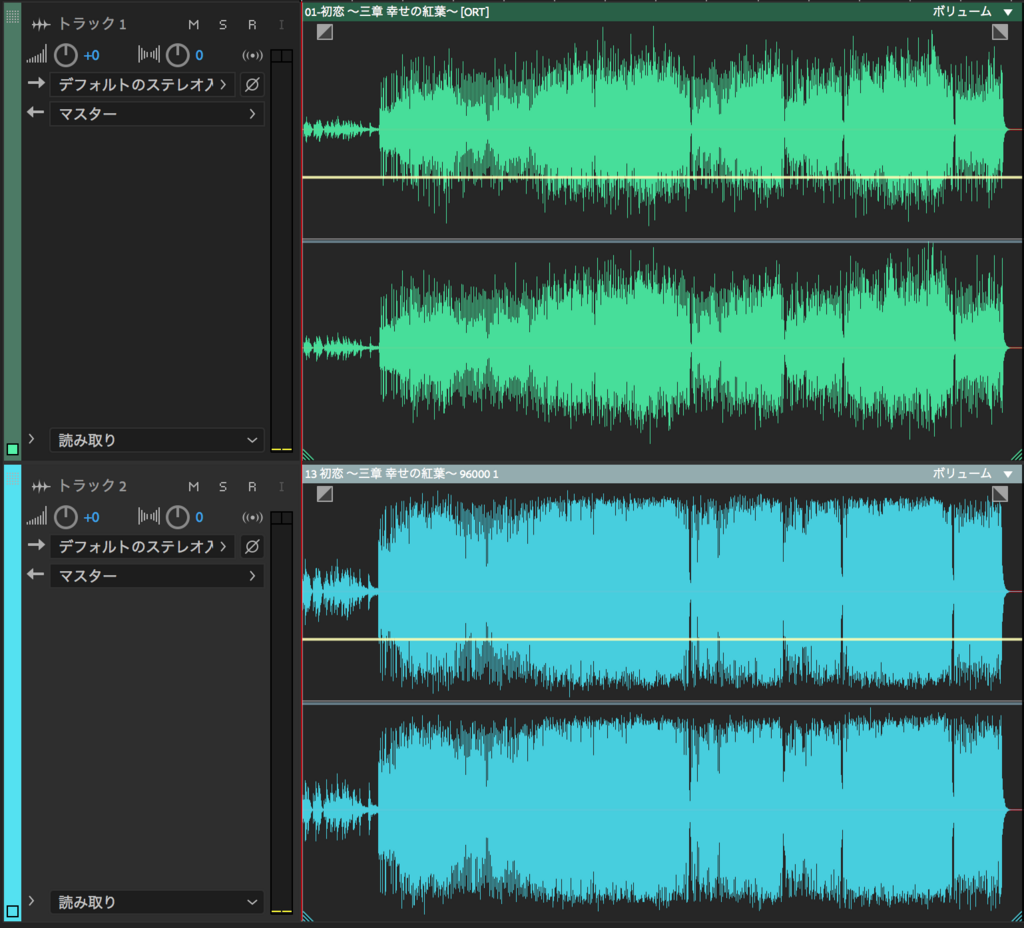Select clip title 01-初恋 [ORT]

[396, 12]
